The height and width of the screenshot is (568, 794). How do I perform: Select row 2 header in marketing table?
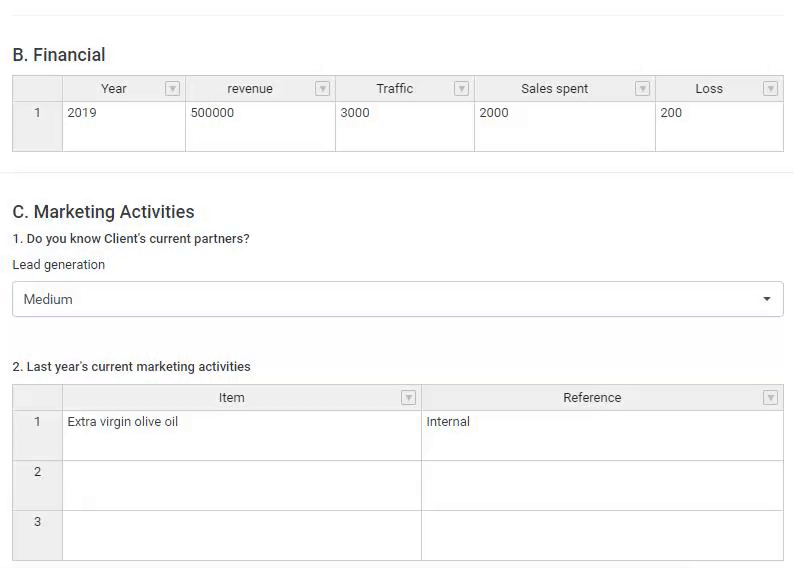pos(37,485)
